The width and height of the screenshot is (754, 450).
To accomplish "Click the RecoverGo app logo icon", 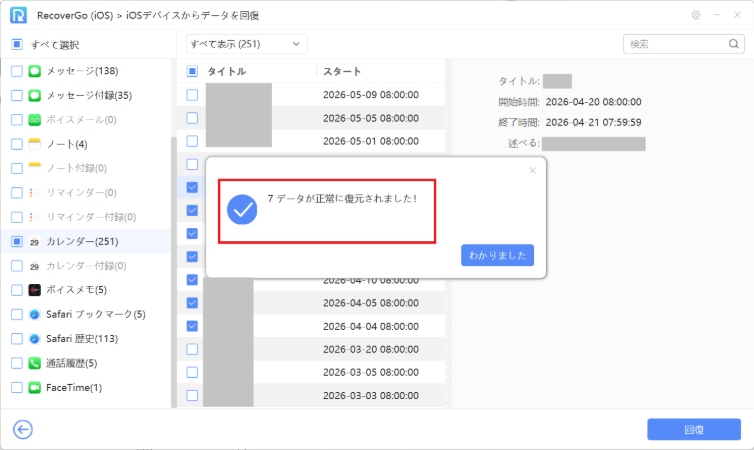I will pos(18,15).
